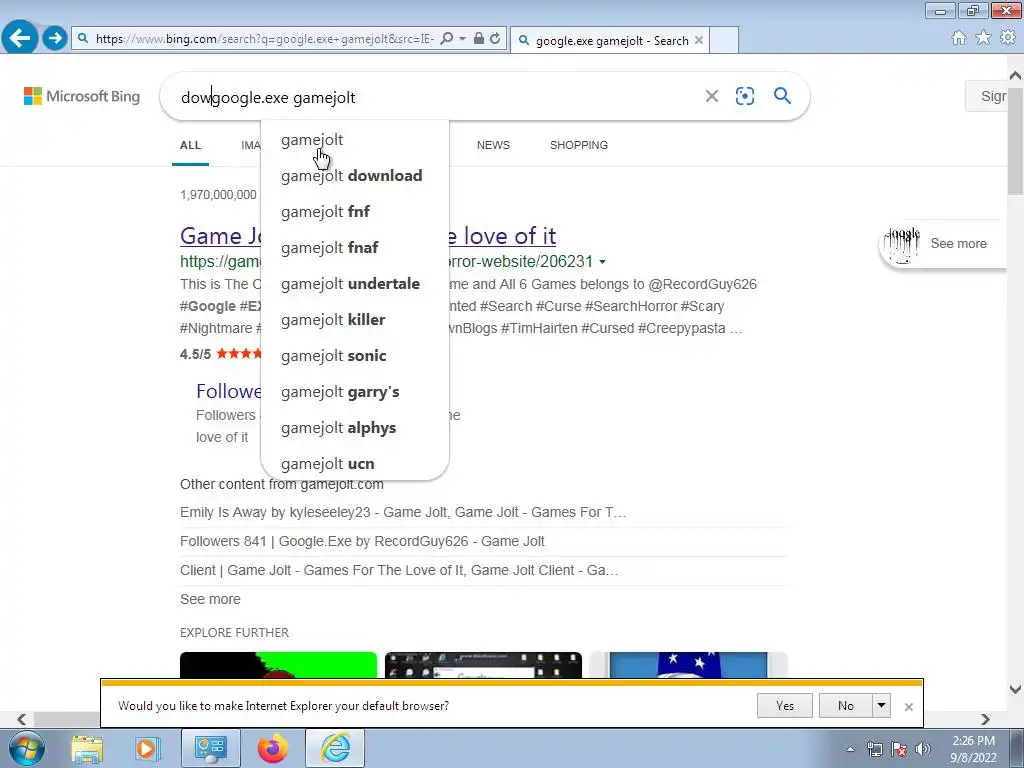This screenshot has width=1024, height=768.
Task: Choose 'gamejolt undertale' suggestion
Action: click(x=355, y=283)
